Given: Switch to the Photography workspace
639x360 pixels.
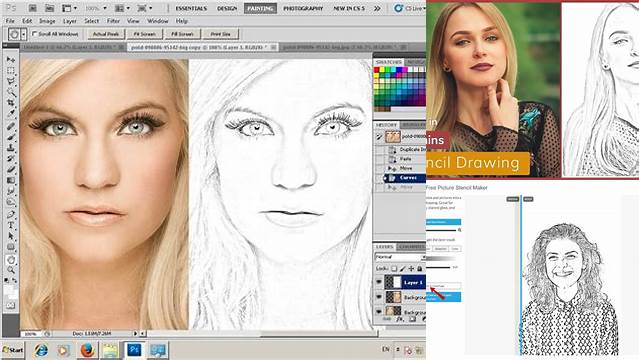Looking at the screenshot, I should (303, 8).
